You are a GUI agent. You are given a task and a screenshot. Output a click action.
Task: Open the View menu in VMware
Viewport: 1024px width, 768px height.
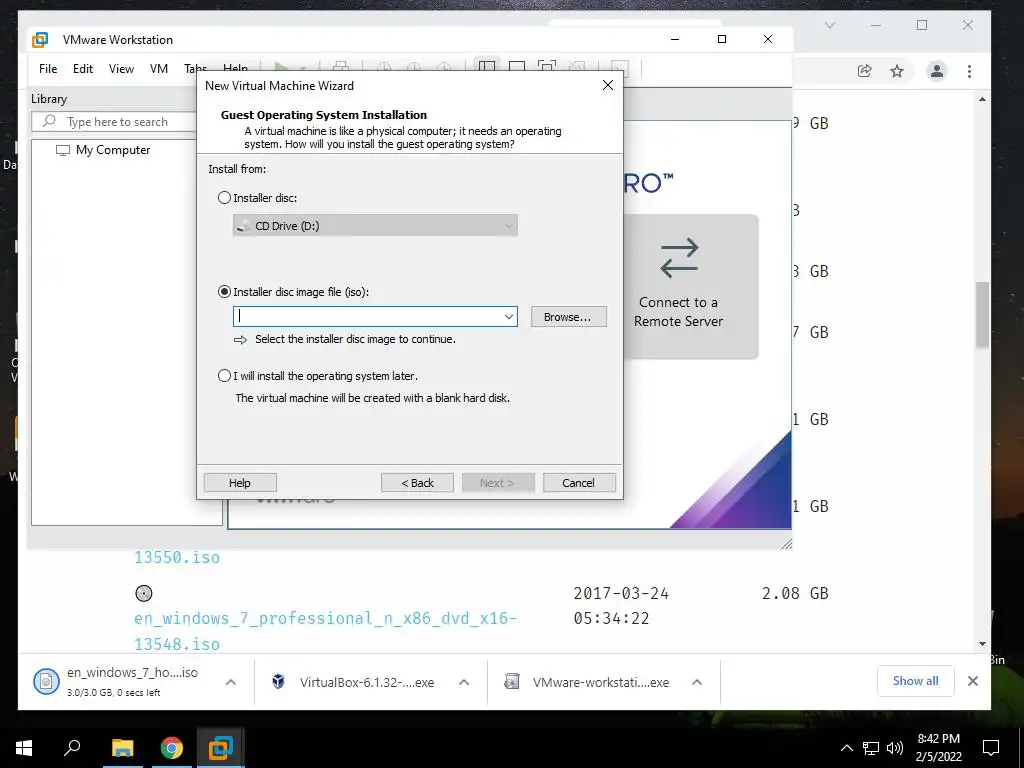121,69
